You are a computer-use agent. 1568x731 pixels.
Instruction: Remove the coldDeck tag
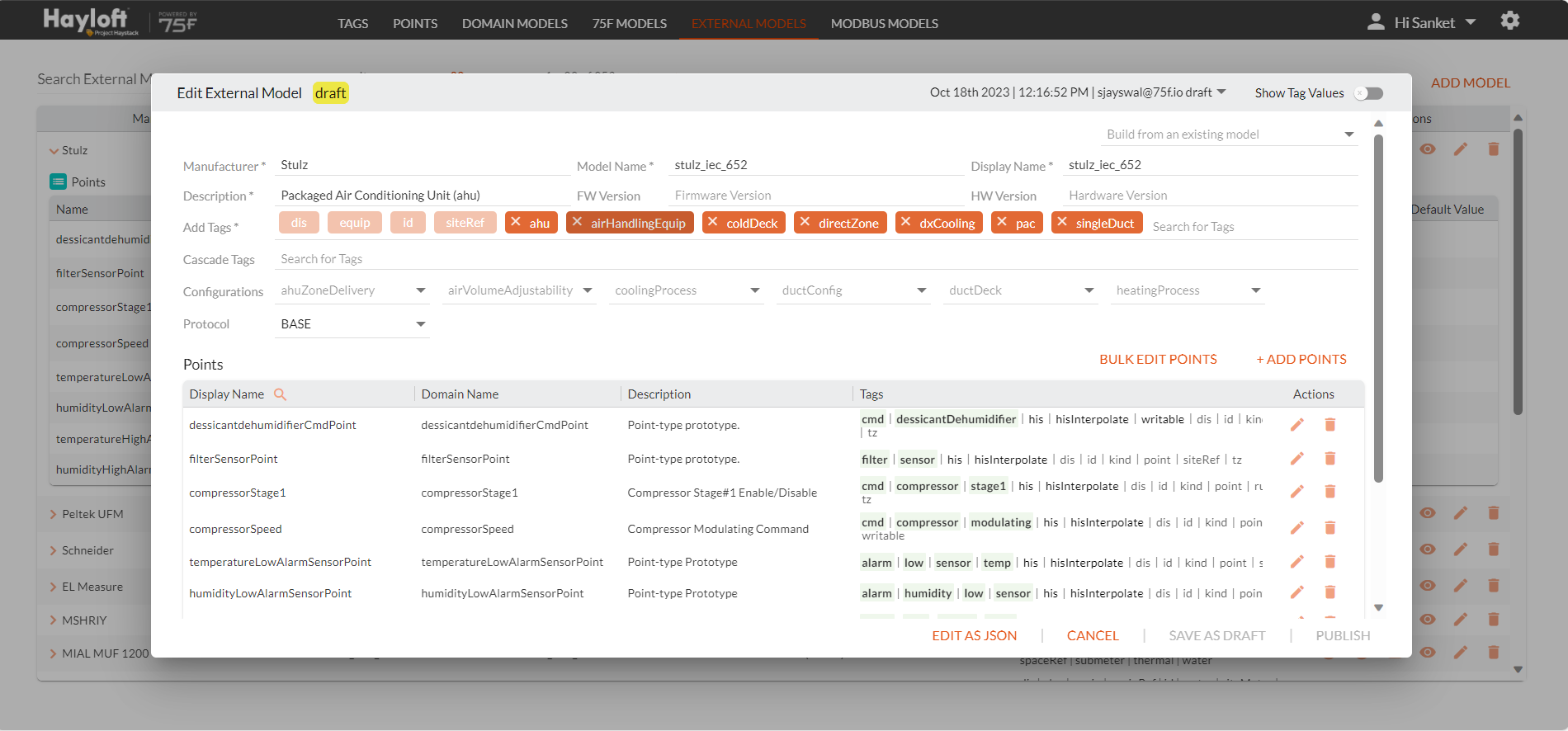(x=713, y=222)
